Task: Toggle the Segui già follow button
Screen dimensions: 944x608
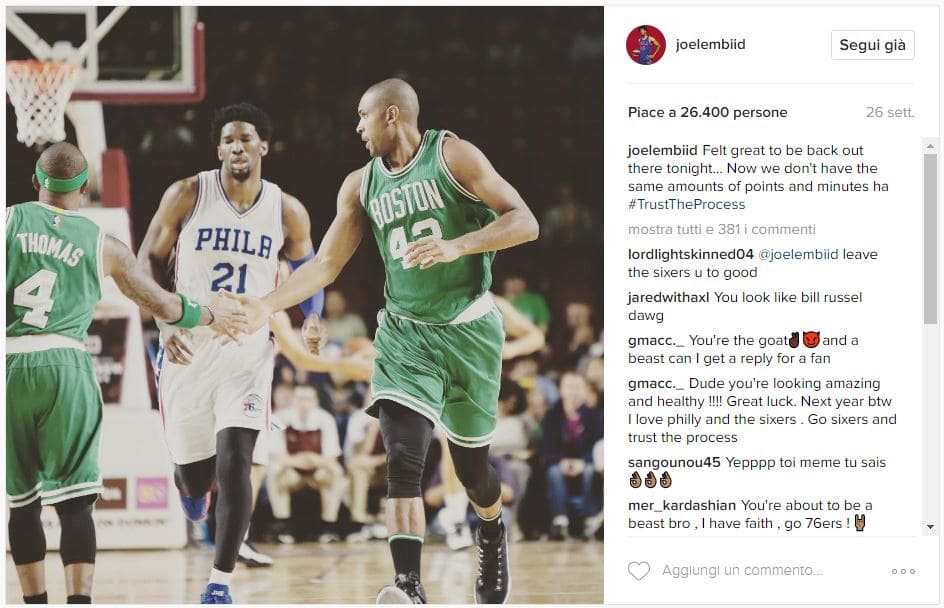Action: 872,45
